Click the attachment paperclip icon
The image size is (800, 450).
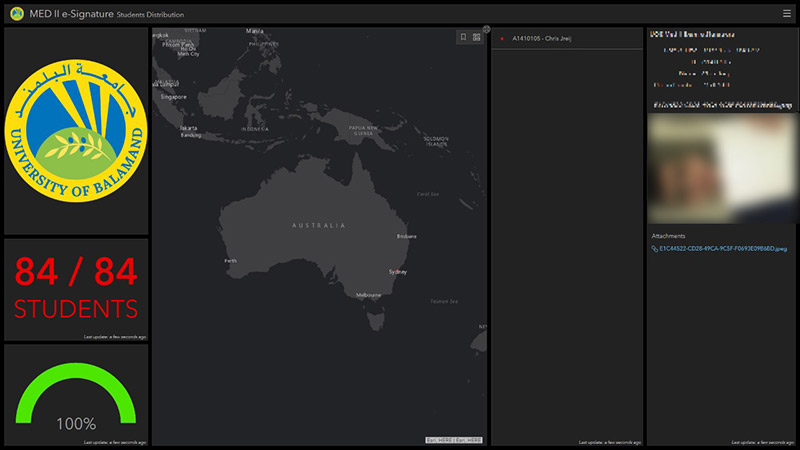coord(654,248)
